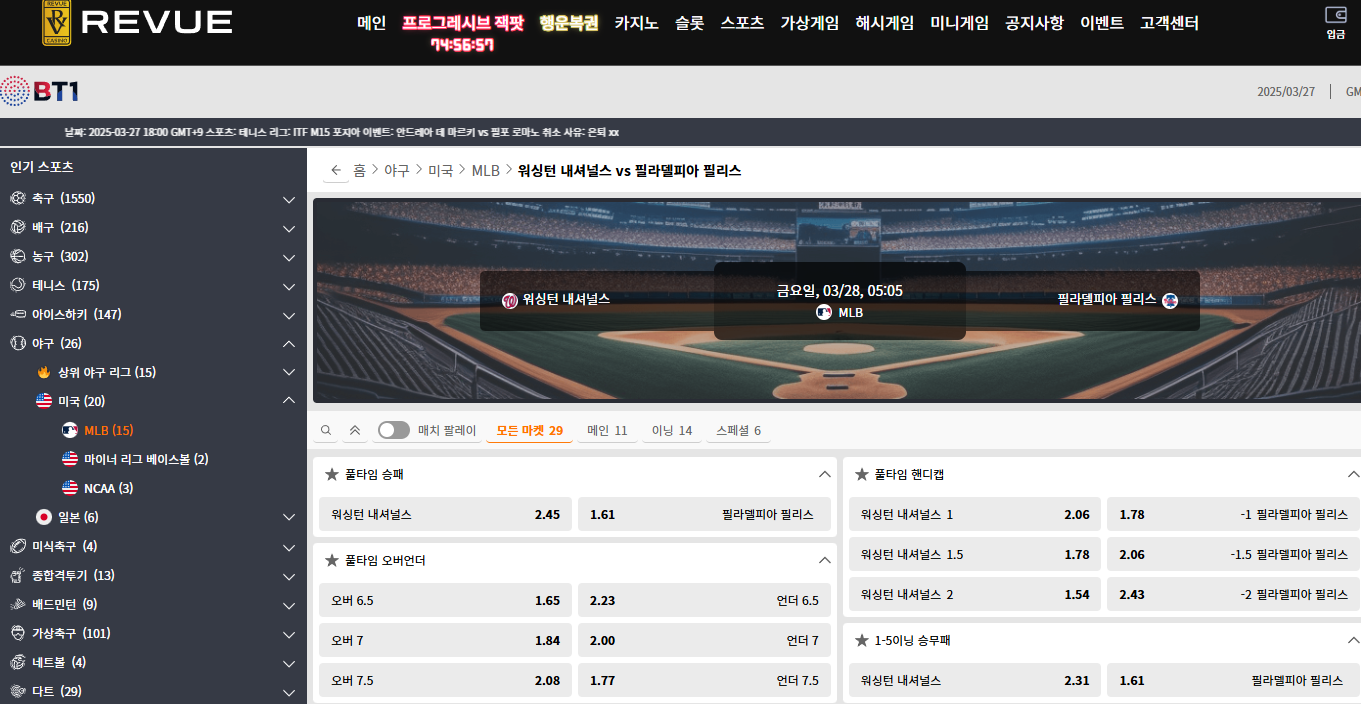
Task: Click the REVUE casino logo
Action: [137, 23]
